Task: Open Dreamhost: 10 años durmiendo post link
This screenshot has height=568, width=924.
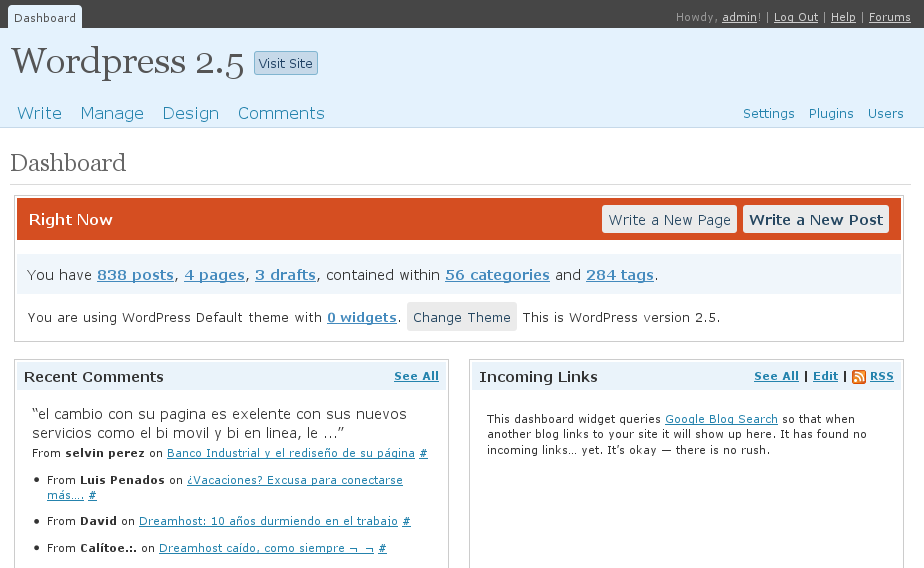Action: pyautogui.click(x=268, y=521)
